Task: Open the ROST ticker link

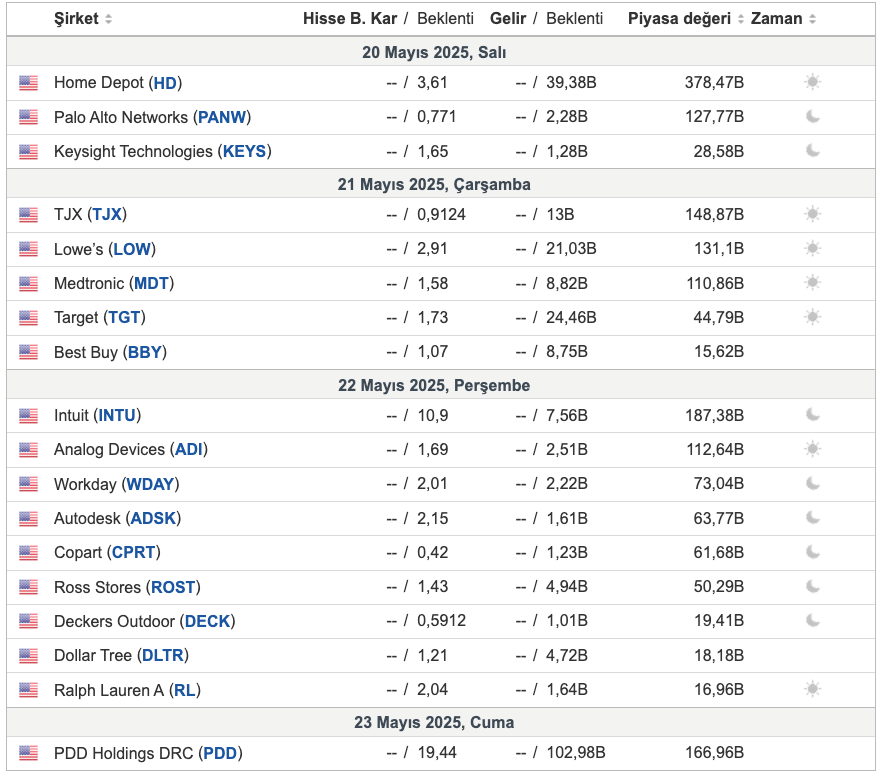Action: (x=173, y=587)
